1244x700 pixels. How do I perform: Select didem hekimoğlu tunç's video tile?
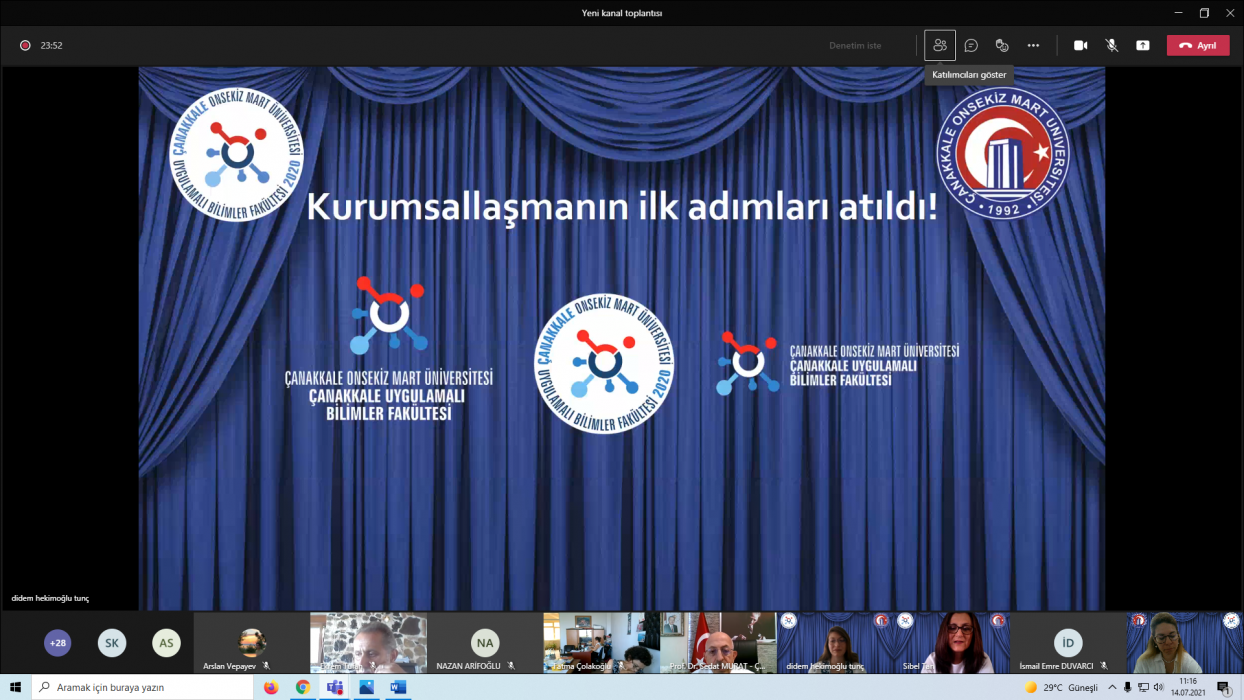click(836, 643)
